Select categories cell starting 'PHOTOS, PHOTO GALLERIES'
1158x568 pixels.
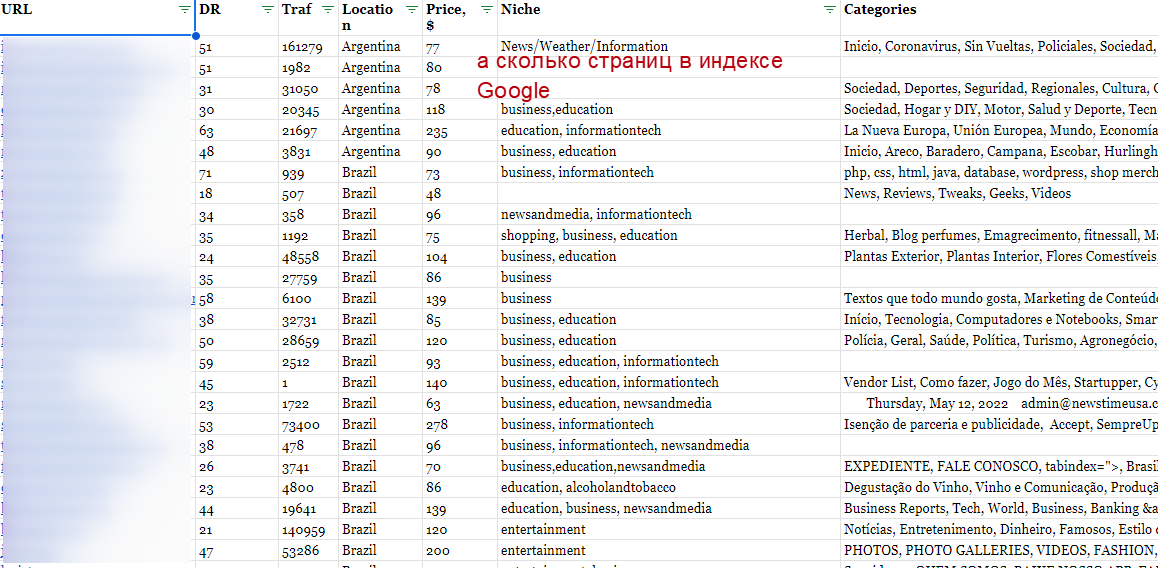point(999,550)
